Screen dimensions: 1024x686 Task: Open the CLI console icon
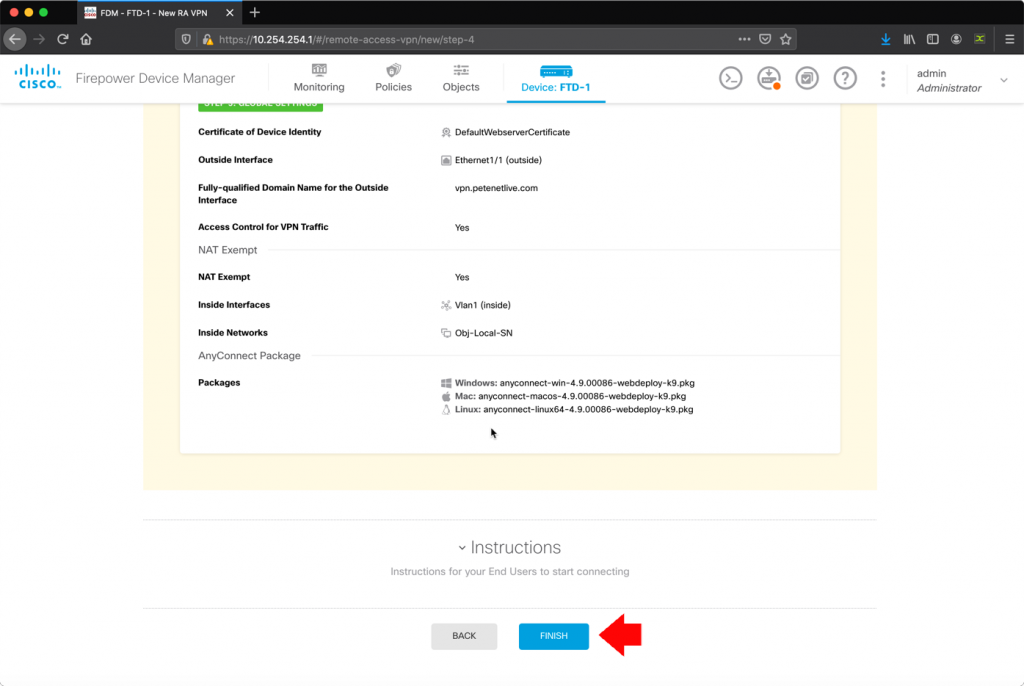tap(730, 77)
